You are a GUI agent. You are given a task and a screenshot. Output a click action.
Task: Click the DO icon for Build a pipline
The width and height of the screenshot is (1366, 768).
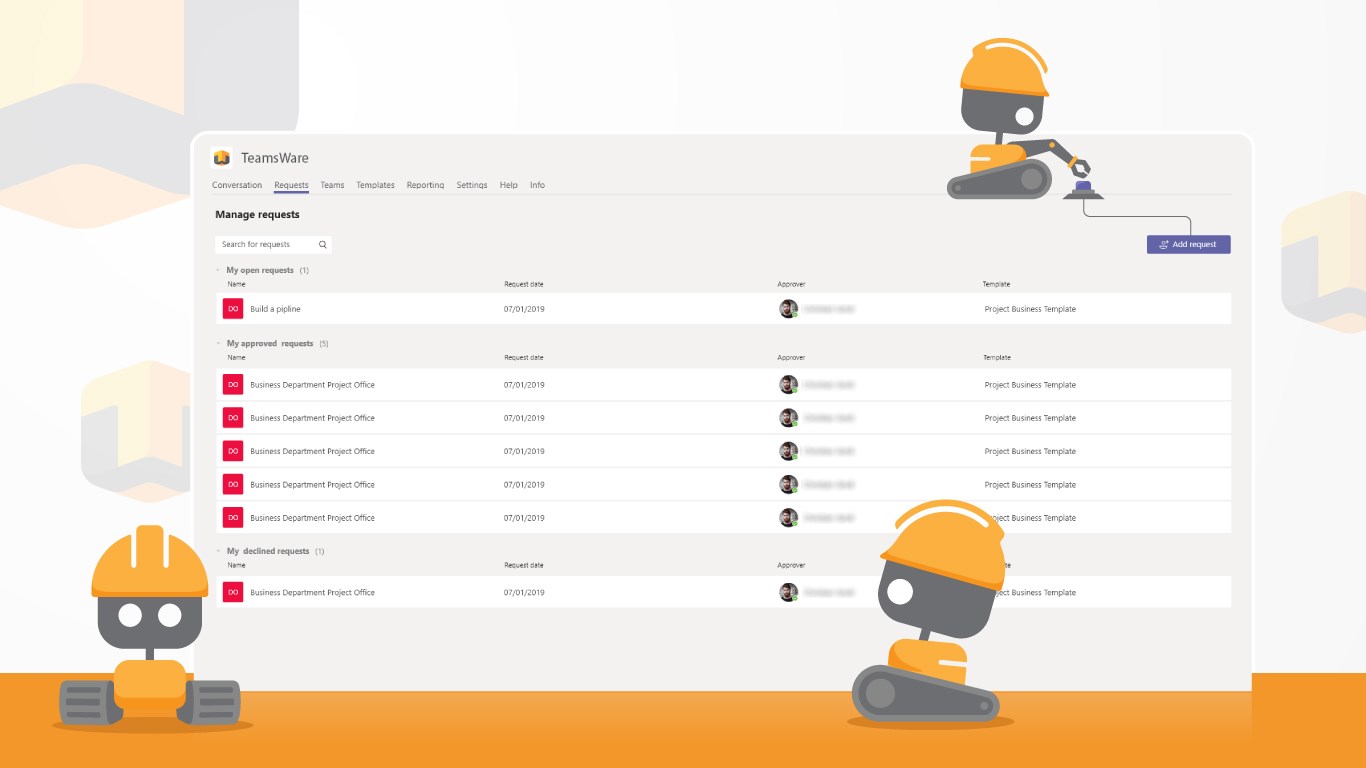[x=233, y=309]
